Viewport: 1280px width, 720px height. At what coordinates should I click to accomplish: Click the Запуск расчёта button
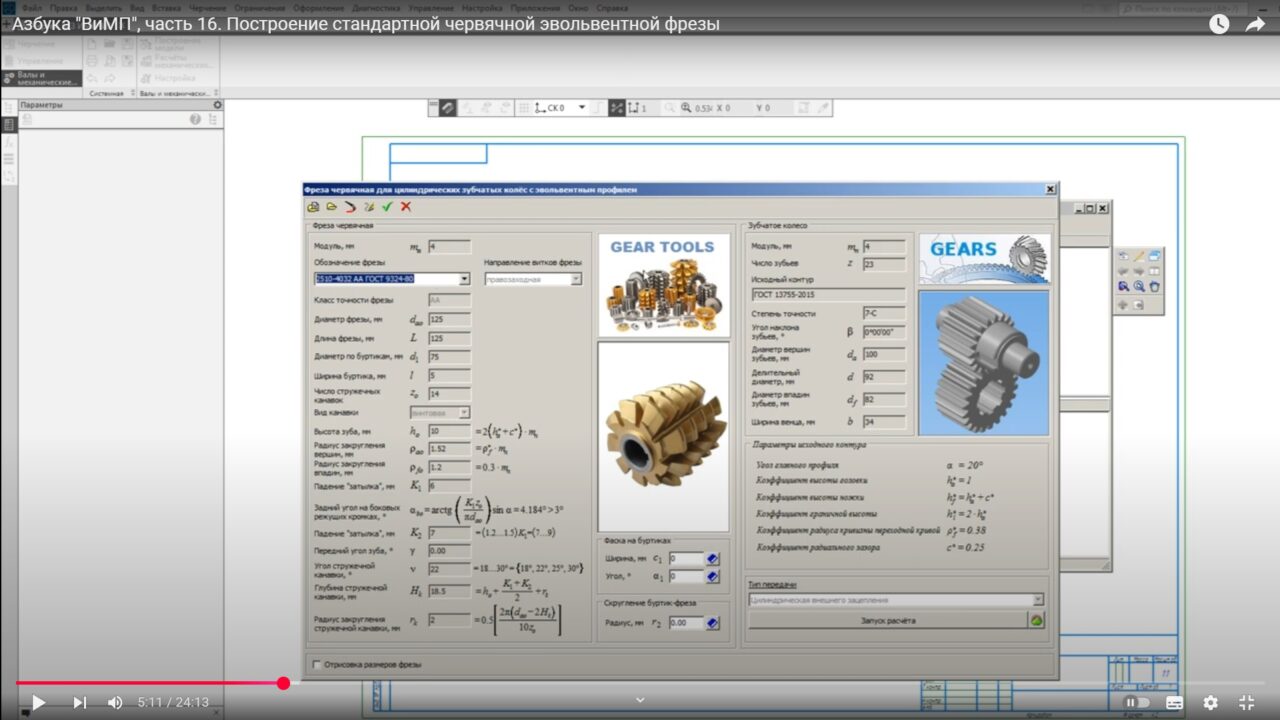pos(888,620)
